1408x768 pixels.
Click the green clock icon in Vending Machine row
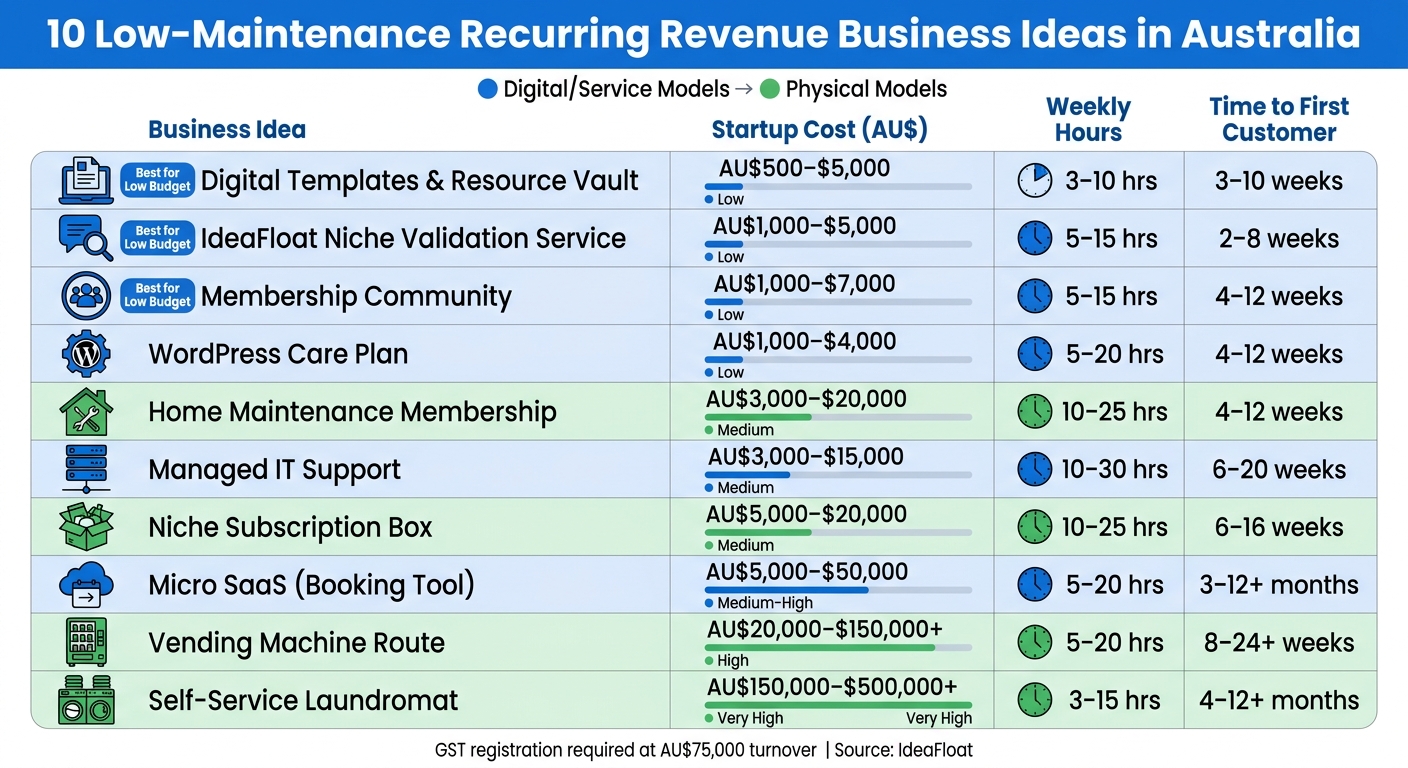tap(1035, 642)
